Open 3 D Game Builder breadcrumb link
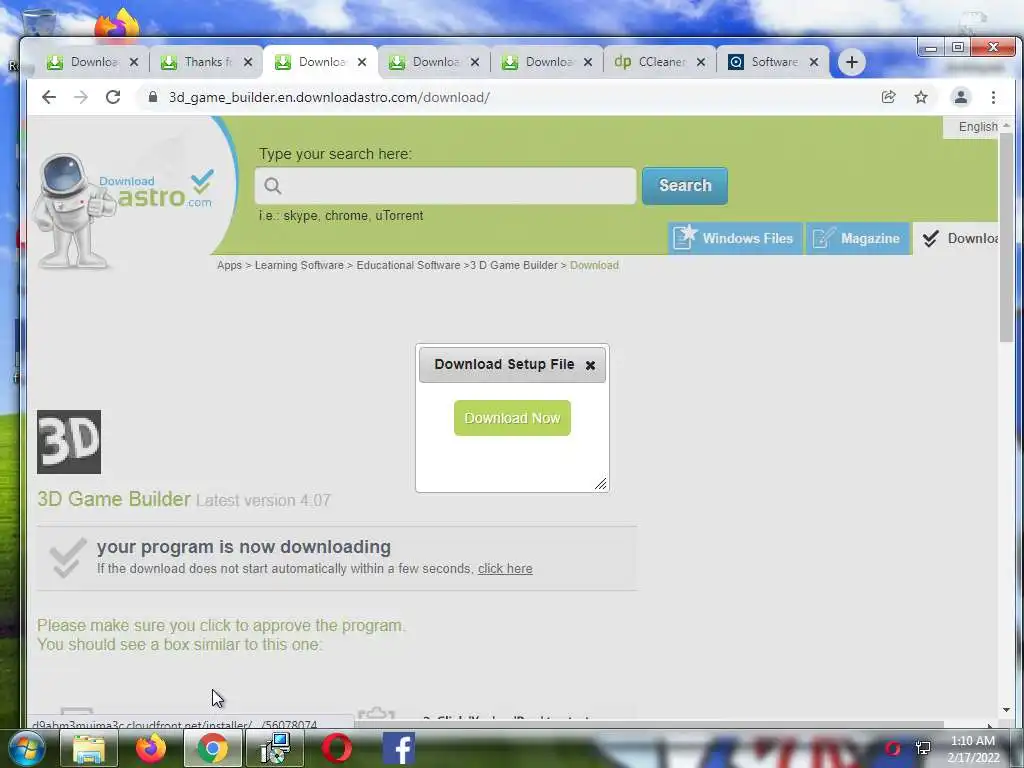This screenshot has width=1024, height=768. tap(514, 265)
